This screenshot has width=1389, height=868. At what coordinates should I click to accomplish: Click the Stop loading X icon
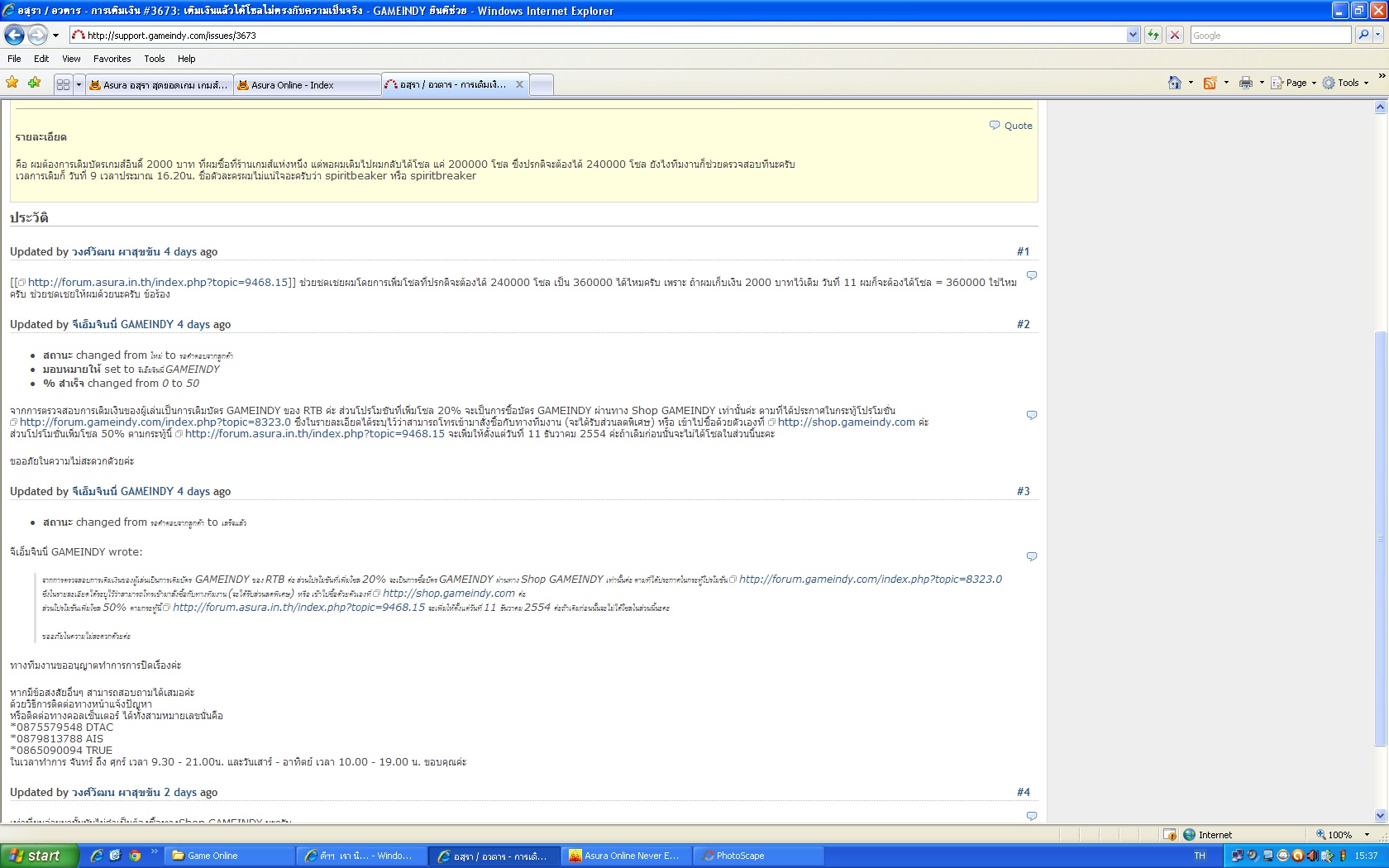[1174, 35]
